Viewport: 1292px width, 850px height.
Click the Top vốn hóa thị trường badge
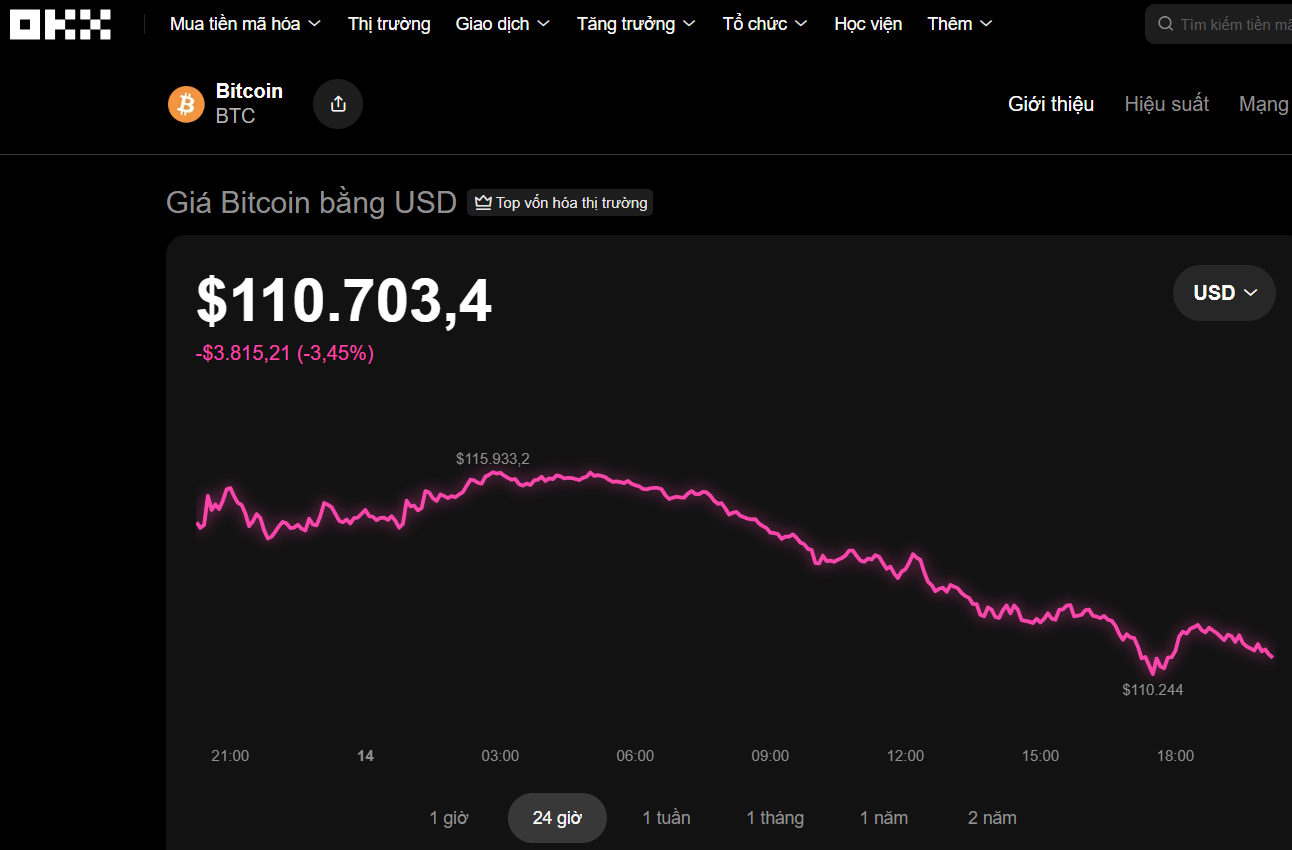[x=560, y=203]
